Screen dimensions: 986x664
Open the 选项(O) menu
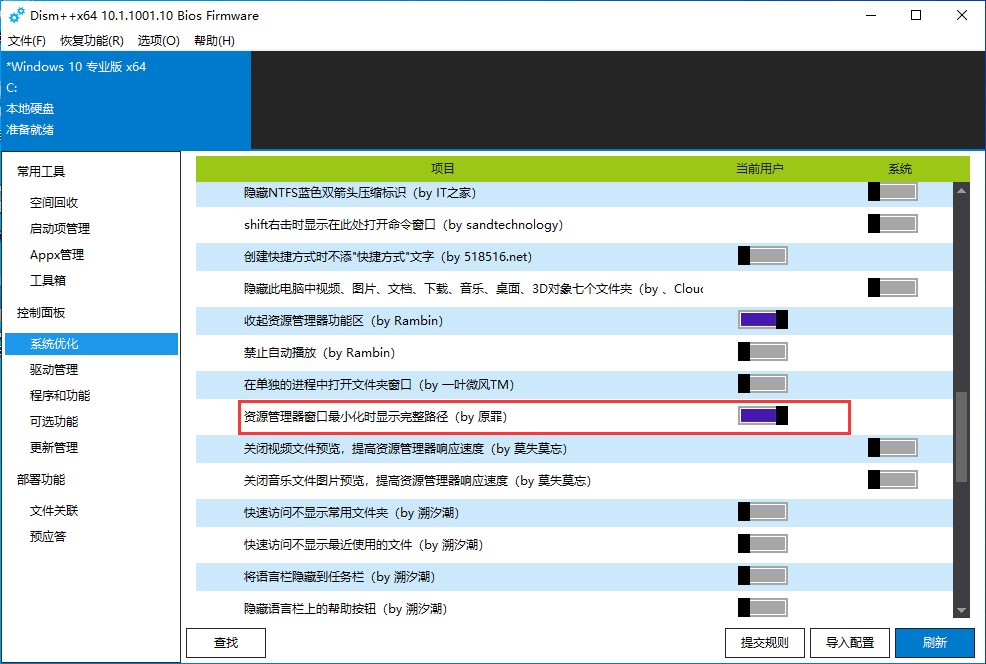[158, 41]
